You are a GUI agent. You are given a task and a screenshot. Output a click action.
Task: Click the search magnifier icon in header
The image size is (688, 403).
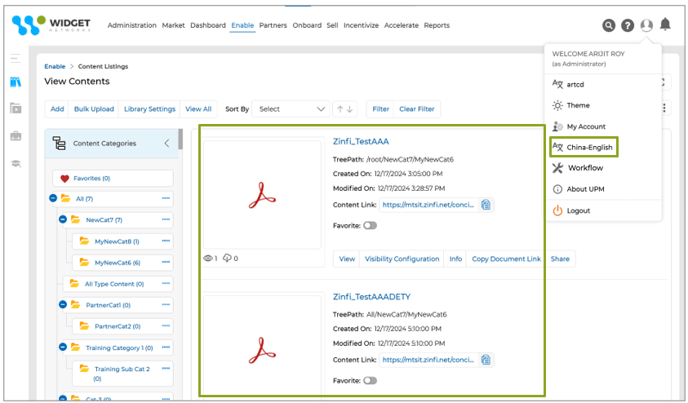point(608,26)
